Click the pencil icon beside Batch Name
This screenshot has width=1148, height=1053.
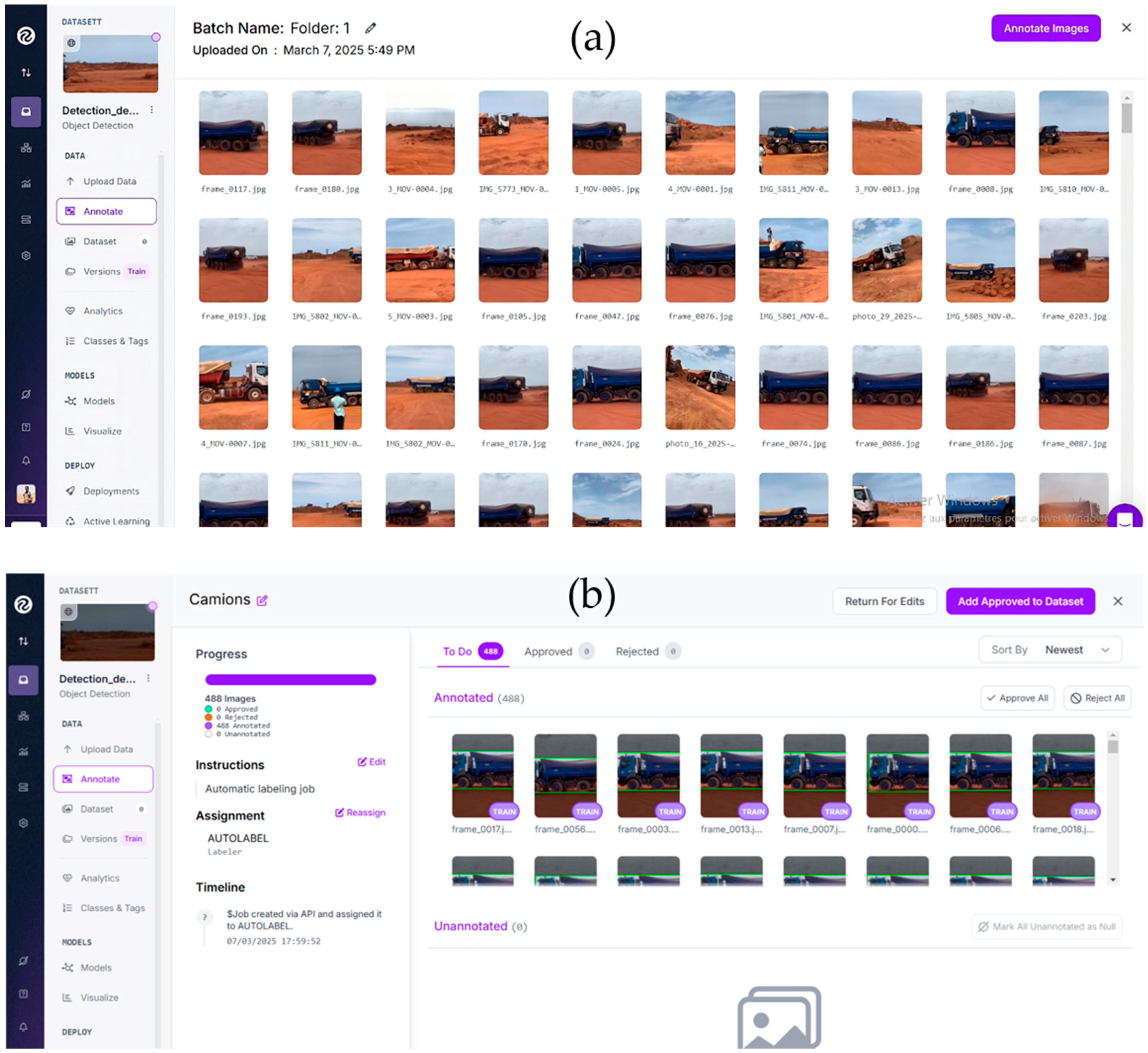pos(371,28)
